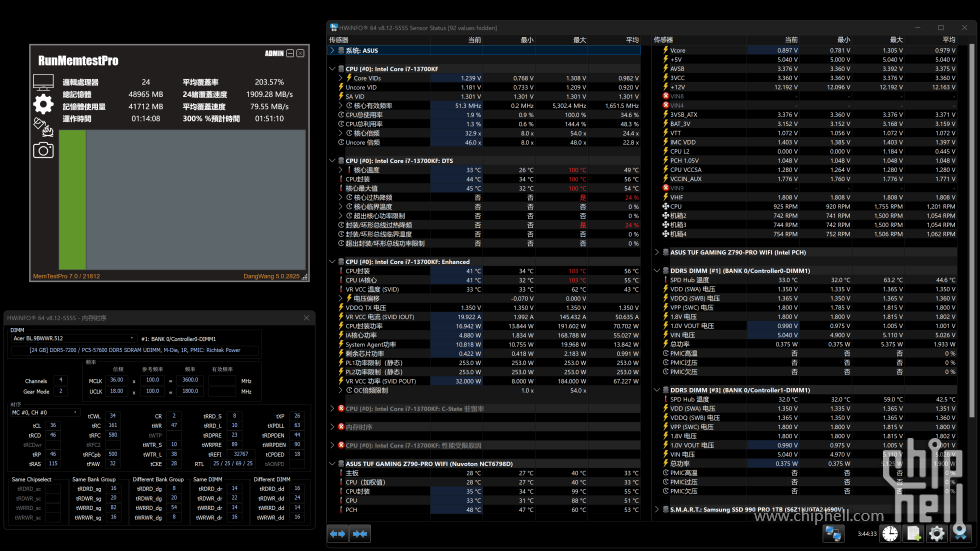Screen dimensions: 980x551
Task: Click HWiNFO clock reset timer icon
Action: pos(890,534)
